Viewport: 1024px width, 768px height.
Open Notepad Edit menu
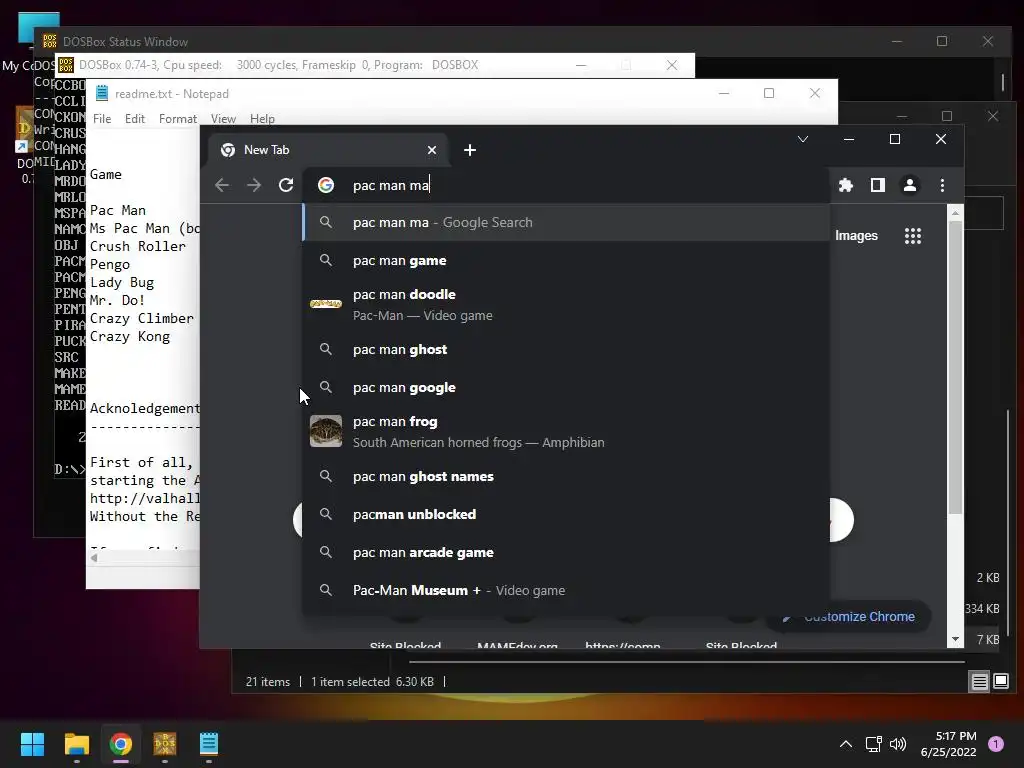(x=135, y=119)
